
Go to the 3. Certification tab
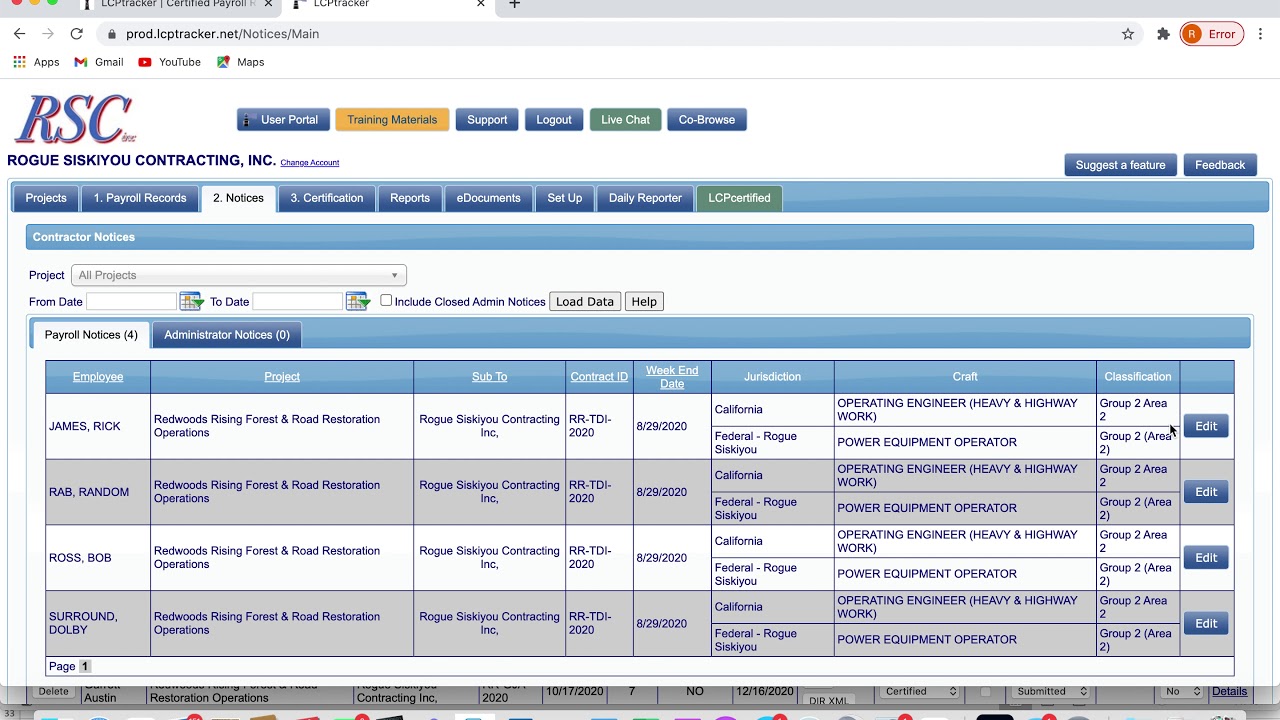[327, 198]
